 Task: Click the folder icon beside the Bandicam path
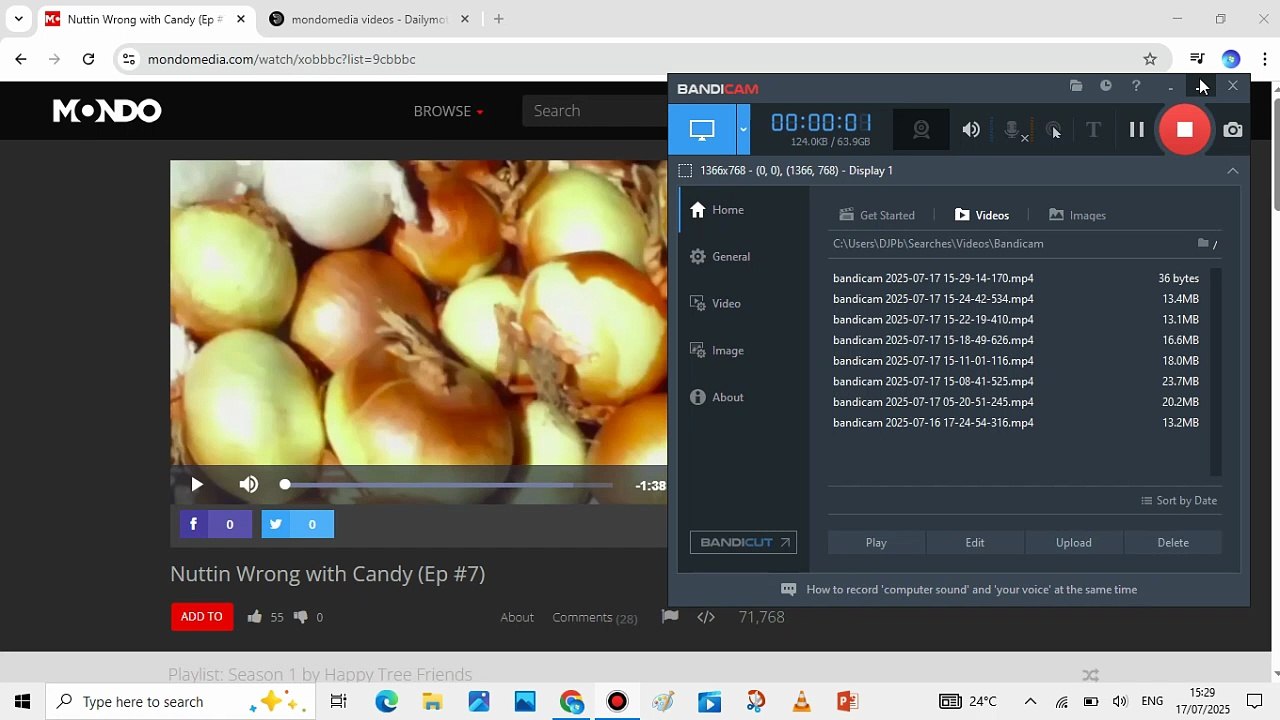[x=1204, y=243]
